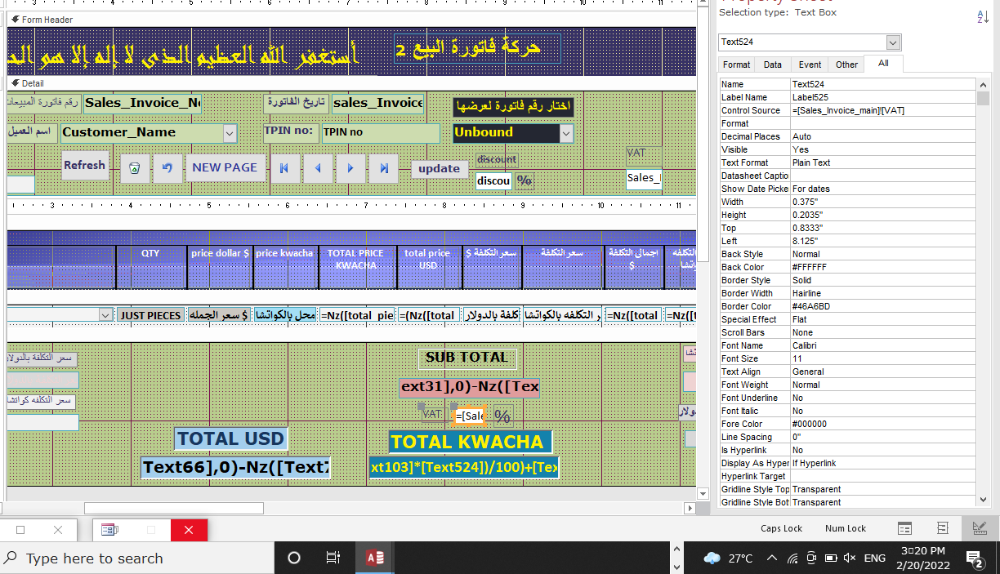Select the Form Header section bar
This screenshot has height=574, width=1000.
[351, 20]
